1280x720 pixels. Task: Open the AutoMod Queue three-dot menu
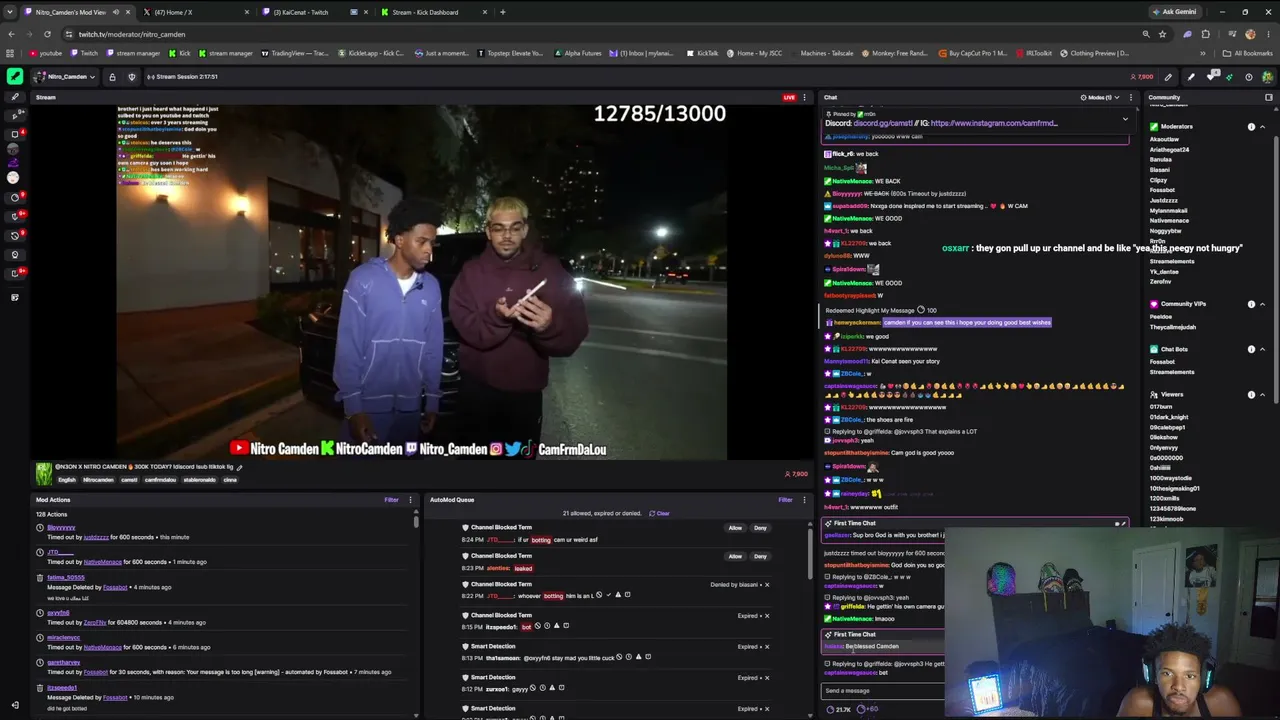(x=804, y=499)
